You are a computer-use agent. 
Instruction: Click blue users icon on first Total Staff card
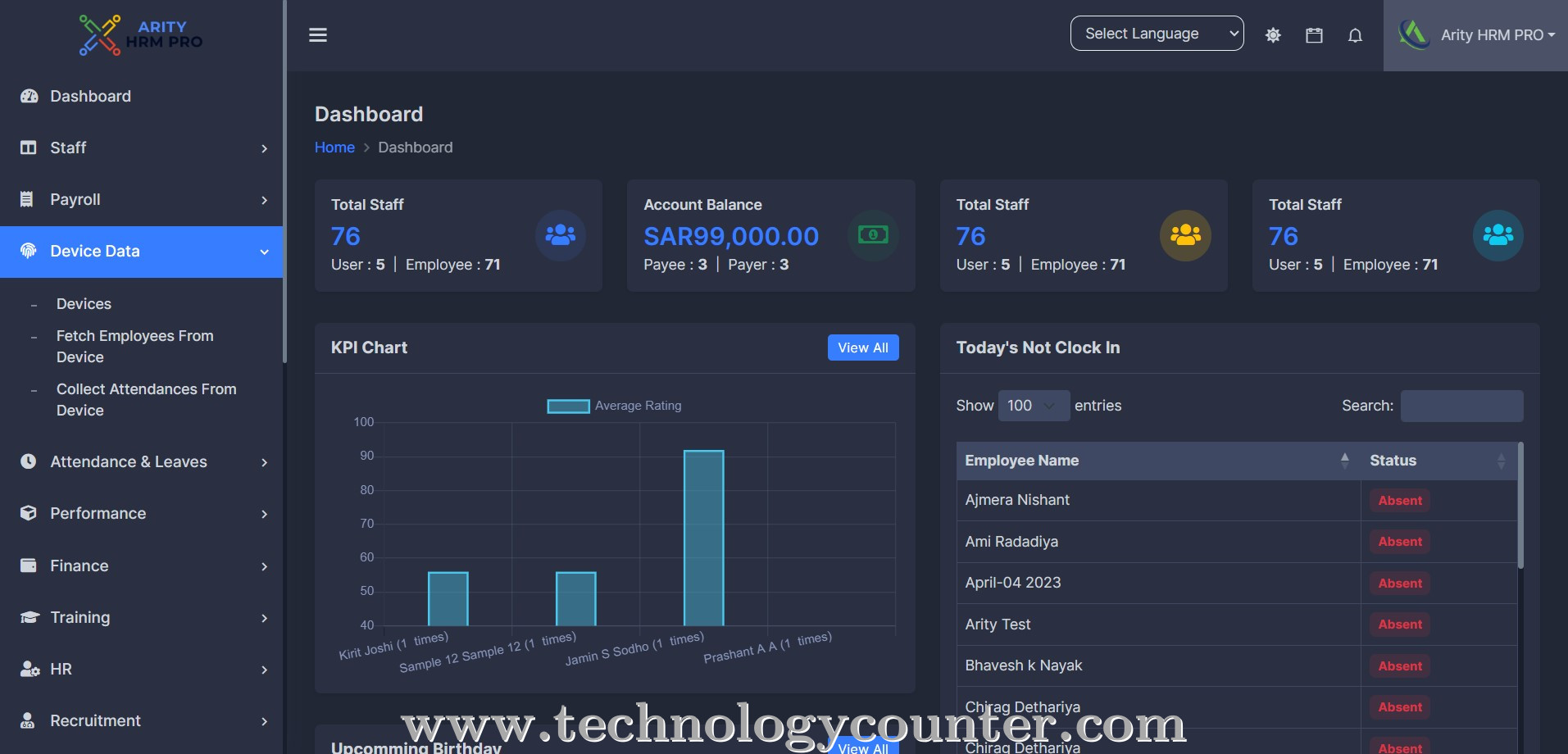pyautogui.click(x=561, y=235)
